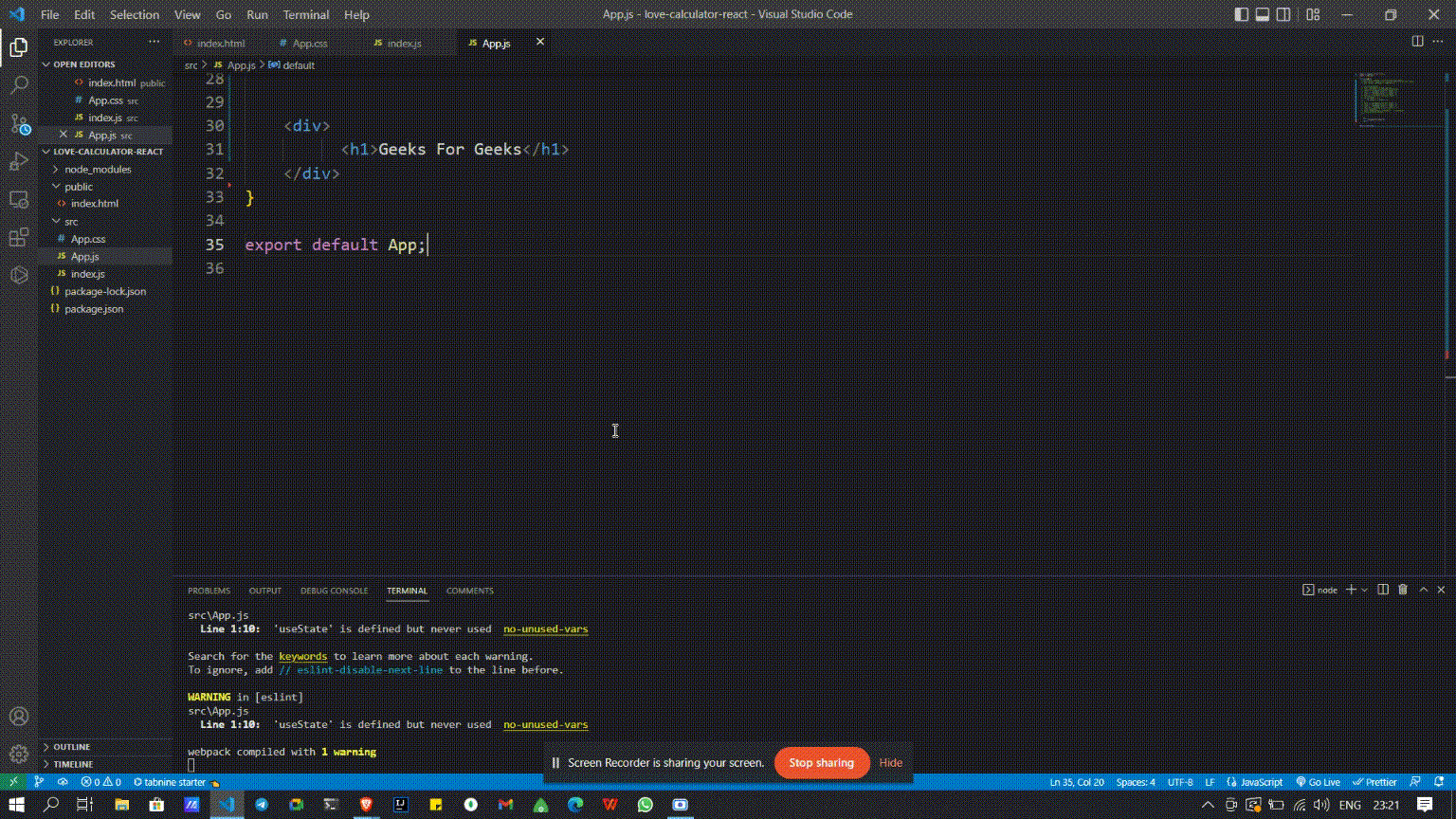The width and height of the screenshot is (1456, 819).
Task: Create a new terminal with plus icon
Action: click(1352, 590)
